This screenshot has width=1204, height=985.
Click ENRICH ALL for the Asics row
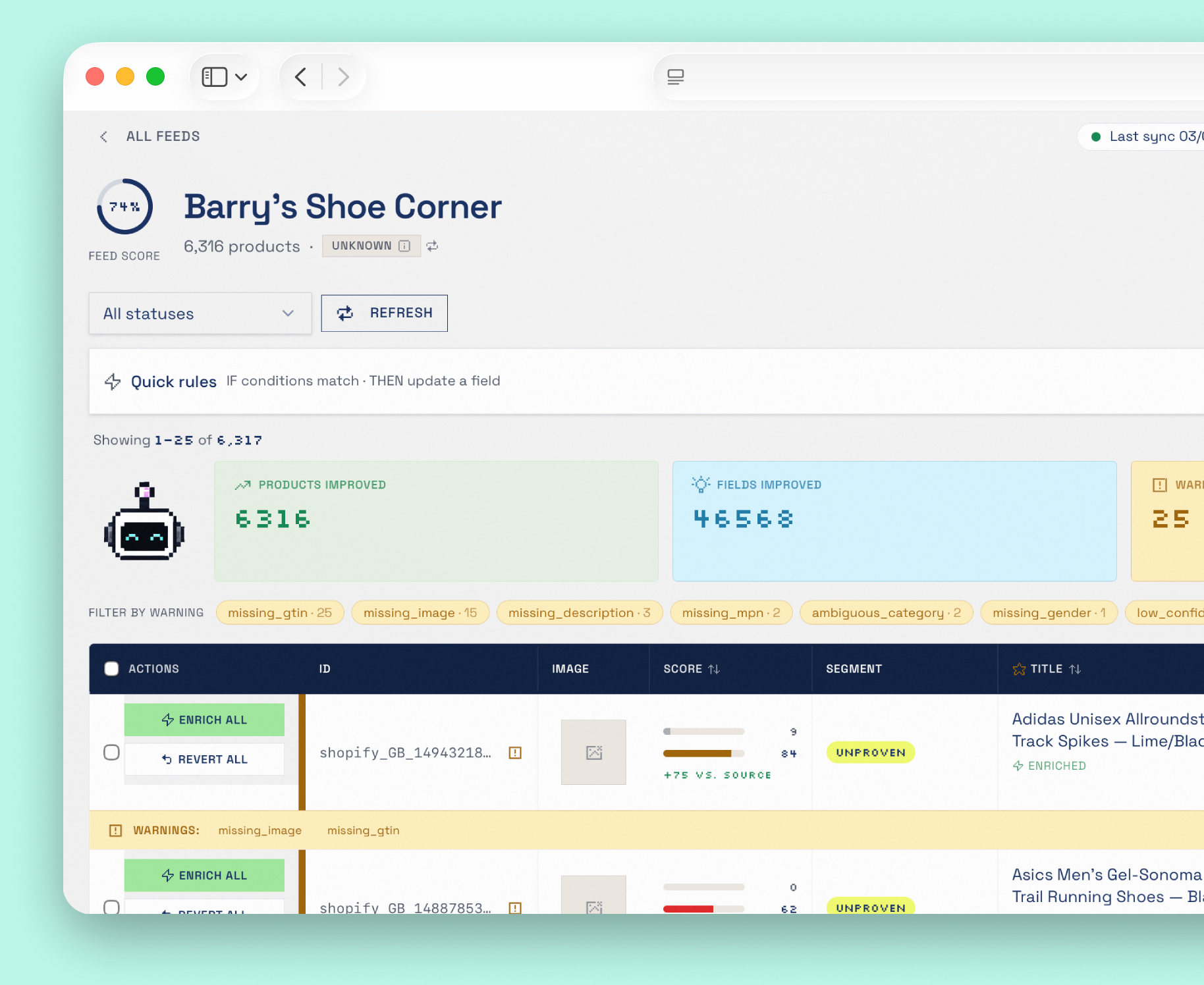[x=204, y=875]
